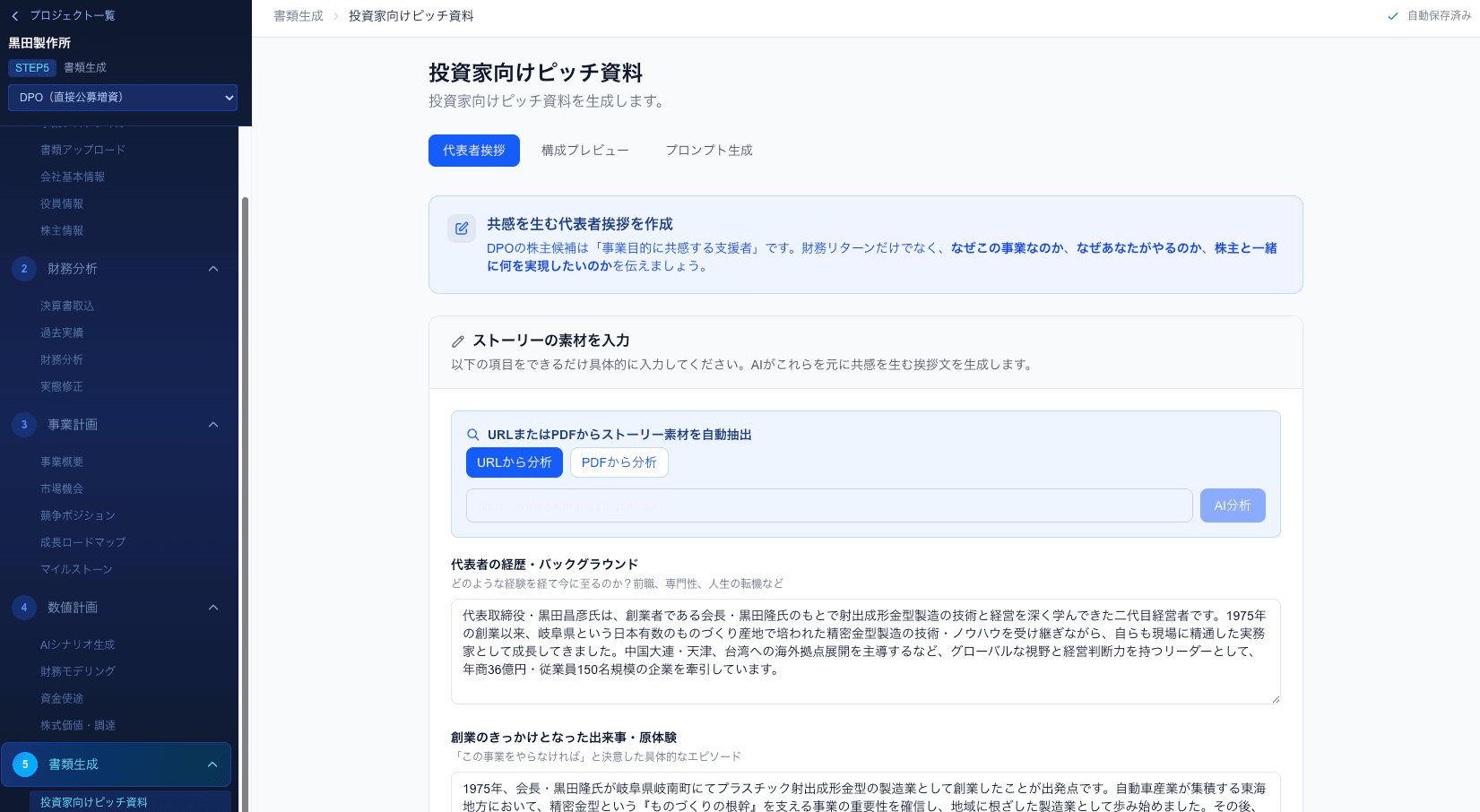Image resolution: width=1480 pixels, height=812 pixels.
Task: Click the step number 5 circle beside 書類生成
Action: click(23, 764)
